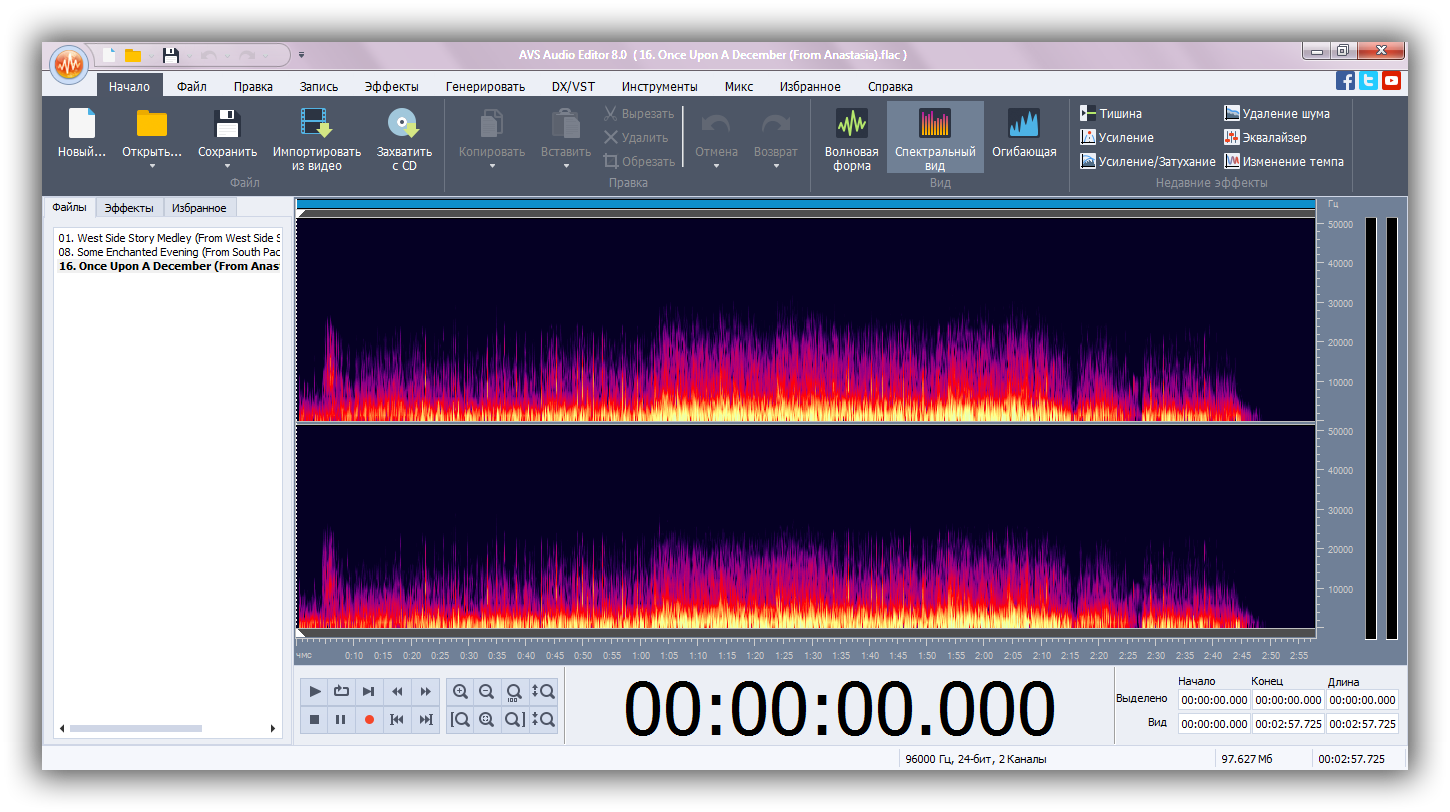The width and height of the screenshot is (1450, 812).
Task: Stop playback with the Stop button
Action: click(315, 719)
